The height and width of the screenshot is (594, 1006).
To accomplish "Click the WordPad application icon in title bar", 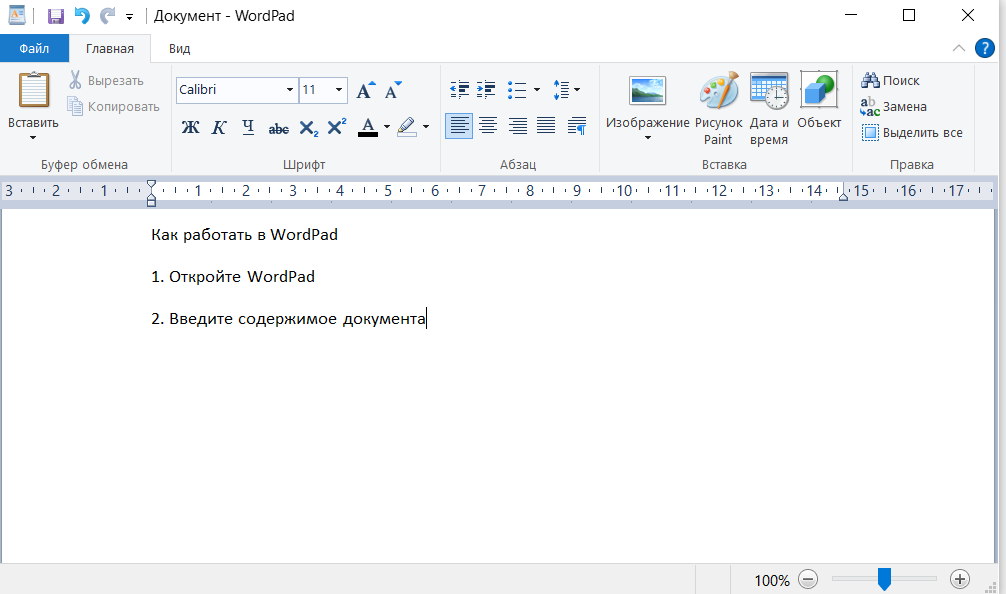I will point(17,15).
